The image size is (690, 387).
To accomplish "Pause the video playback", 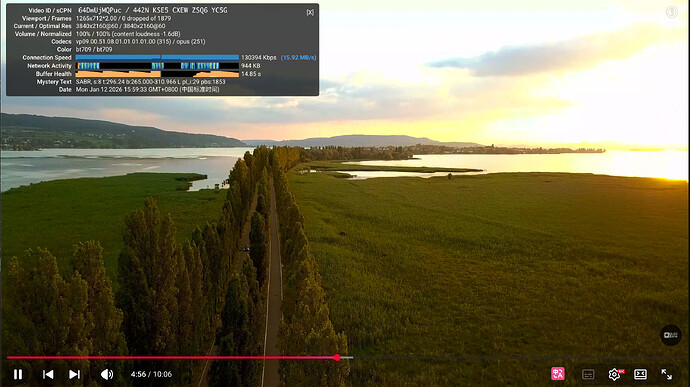I will point(18,374).
